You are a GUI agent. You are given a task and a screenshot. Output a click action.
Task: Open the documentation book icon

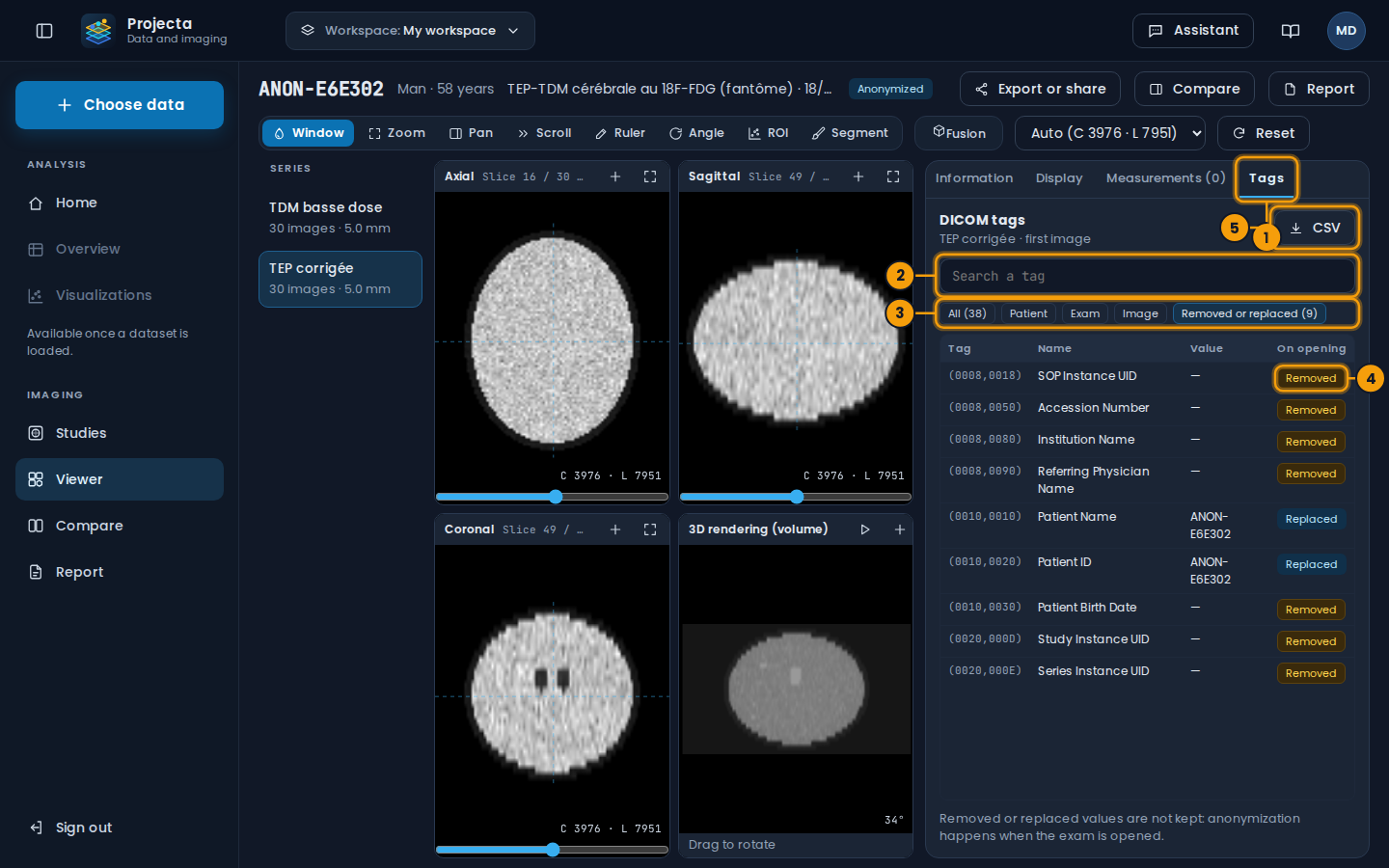(x=1291, y=31)
